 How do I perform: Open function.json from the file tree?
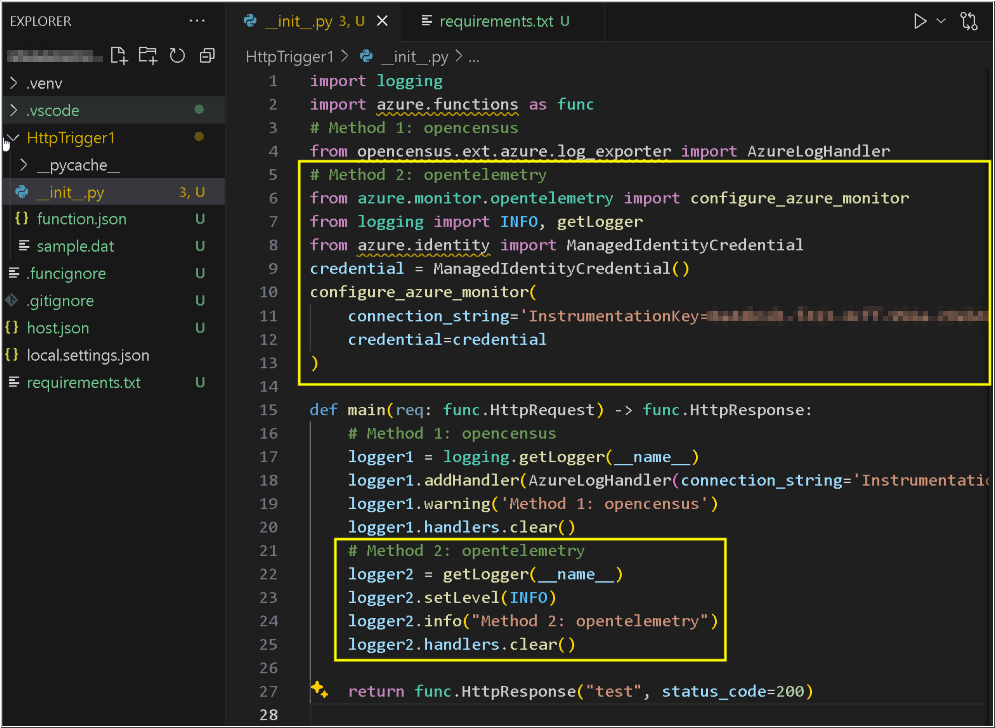tap(81, 219)
